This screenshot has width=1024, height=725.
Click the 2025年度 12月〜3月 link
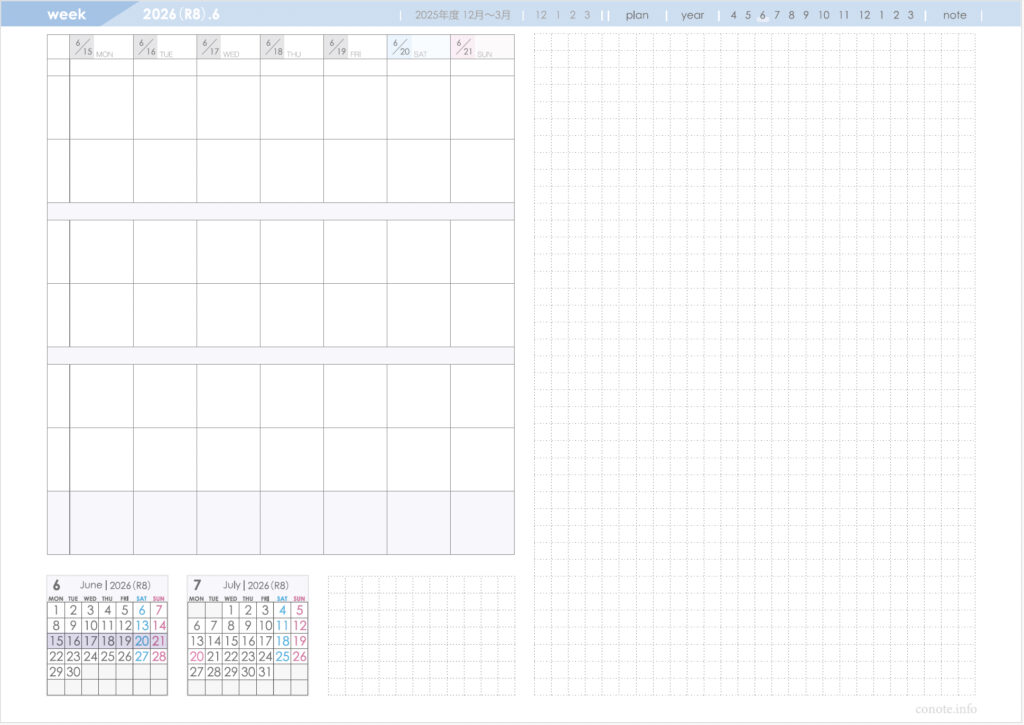pyautogui.click(x=464, y=15)
